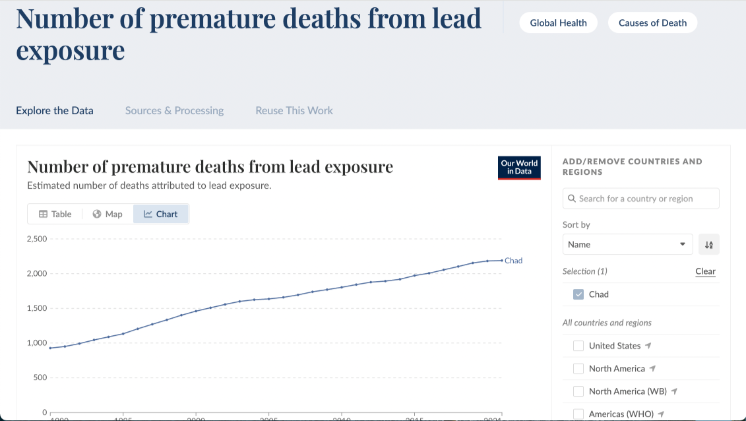Open the Reuse This Work tab

294,110
